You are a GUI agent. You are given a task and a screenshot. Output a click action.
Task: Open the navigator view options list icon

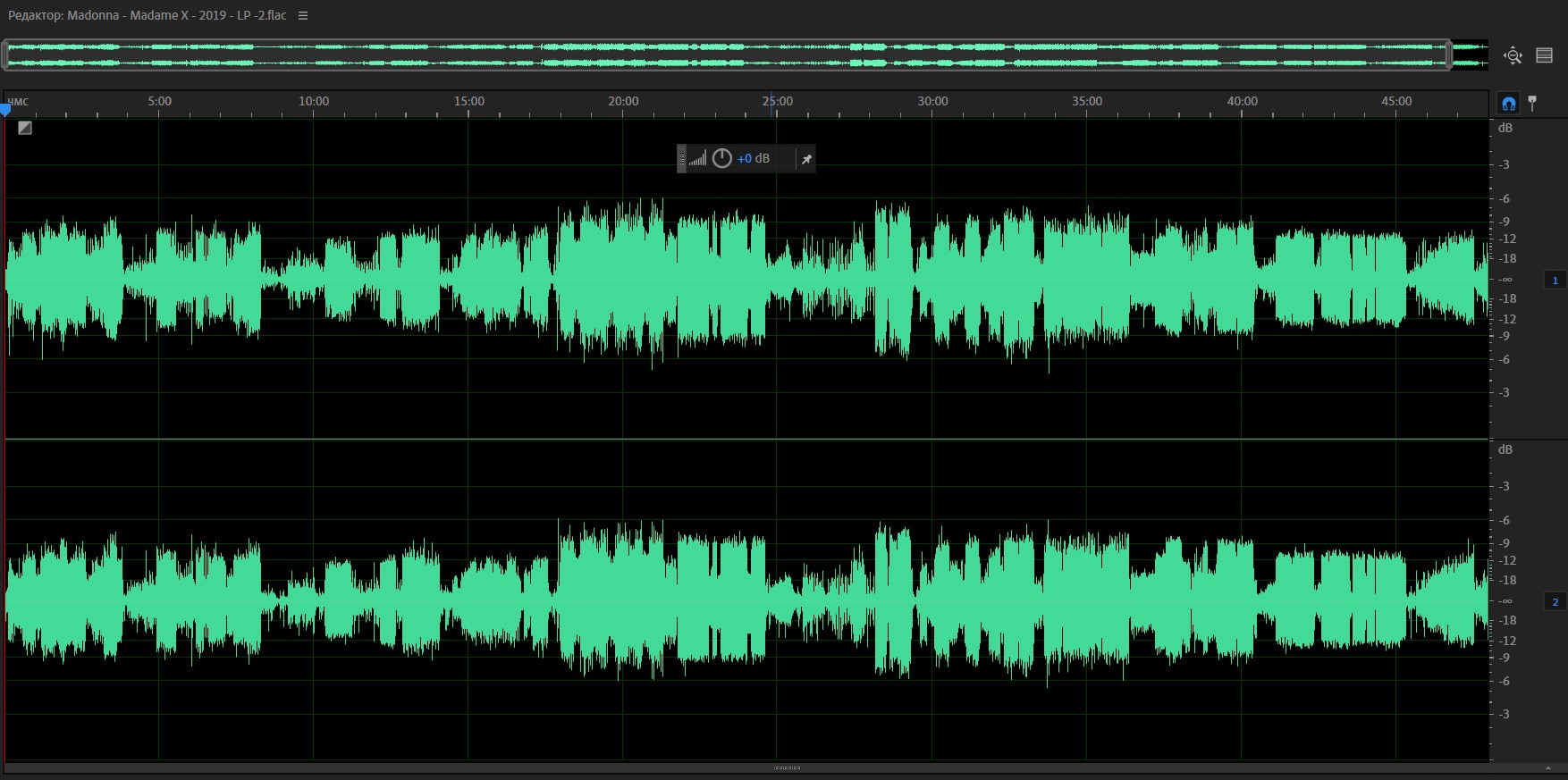coord(1544,55)
